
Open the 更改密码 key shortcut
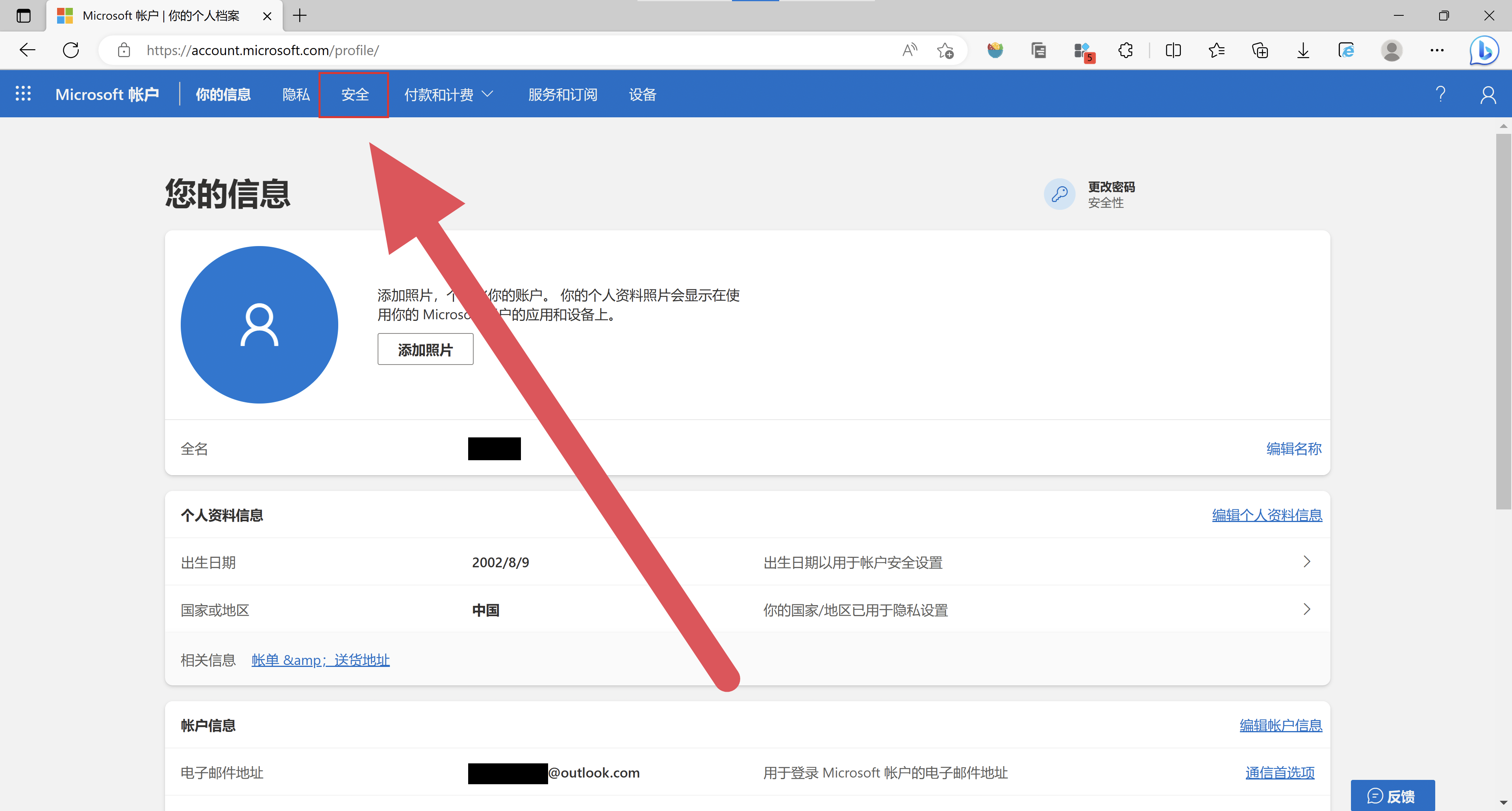(1060, 194)
